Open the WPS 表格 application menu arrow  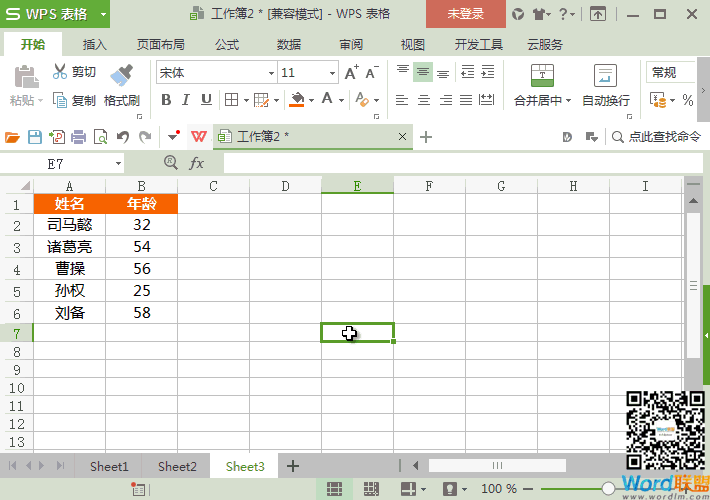[x=103, y=14]
